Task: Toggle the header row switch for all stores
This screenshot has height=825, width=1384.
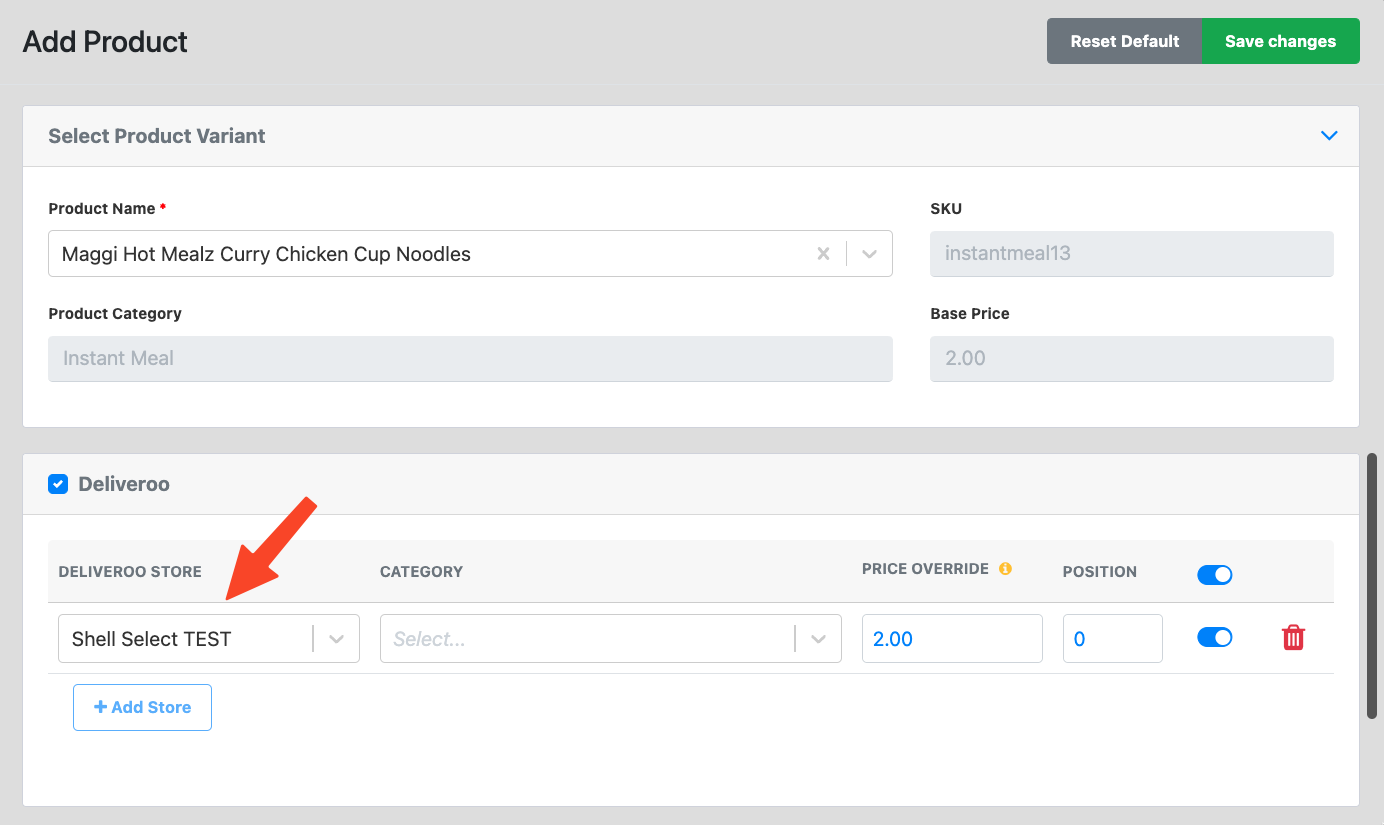Action: [x=1215, y=574]
